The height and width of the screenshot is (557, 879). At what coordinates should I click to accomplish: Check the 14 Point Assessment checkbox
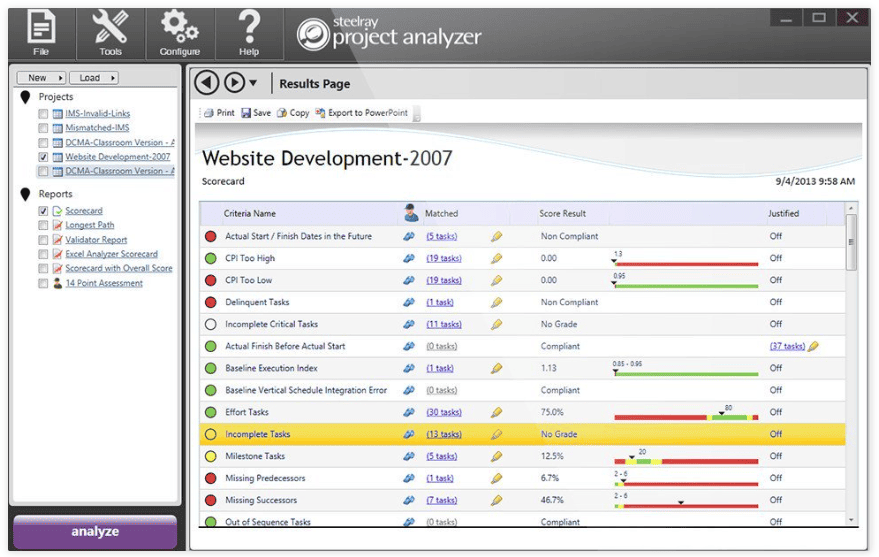(43, 284)
